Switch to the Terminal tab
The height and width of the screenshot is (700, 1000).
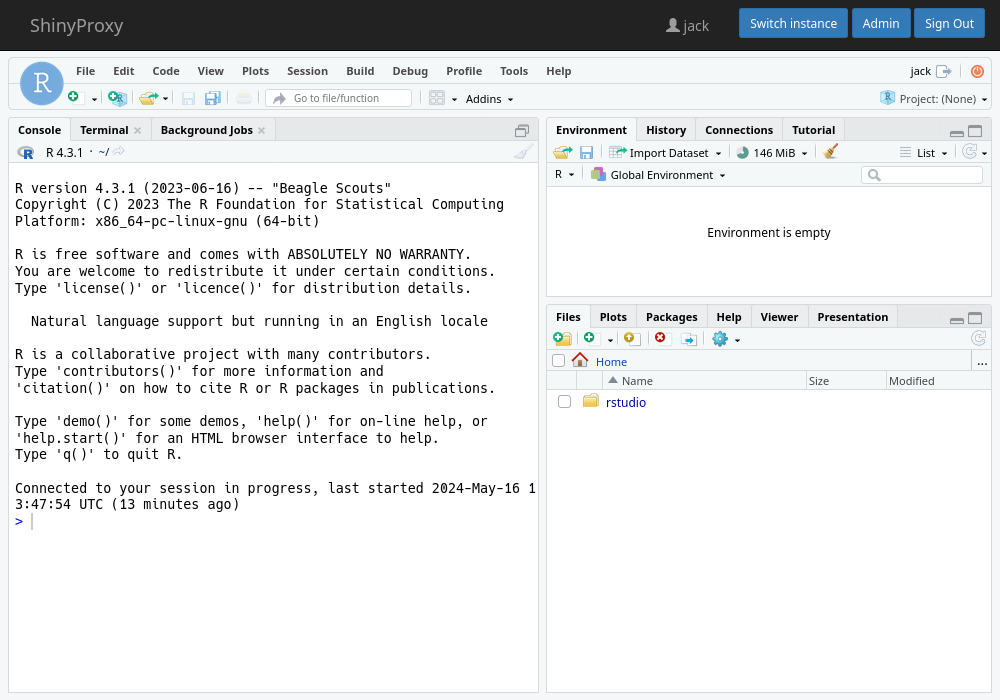pos(104,130)
